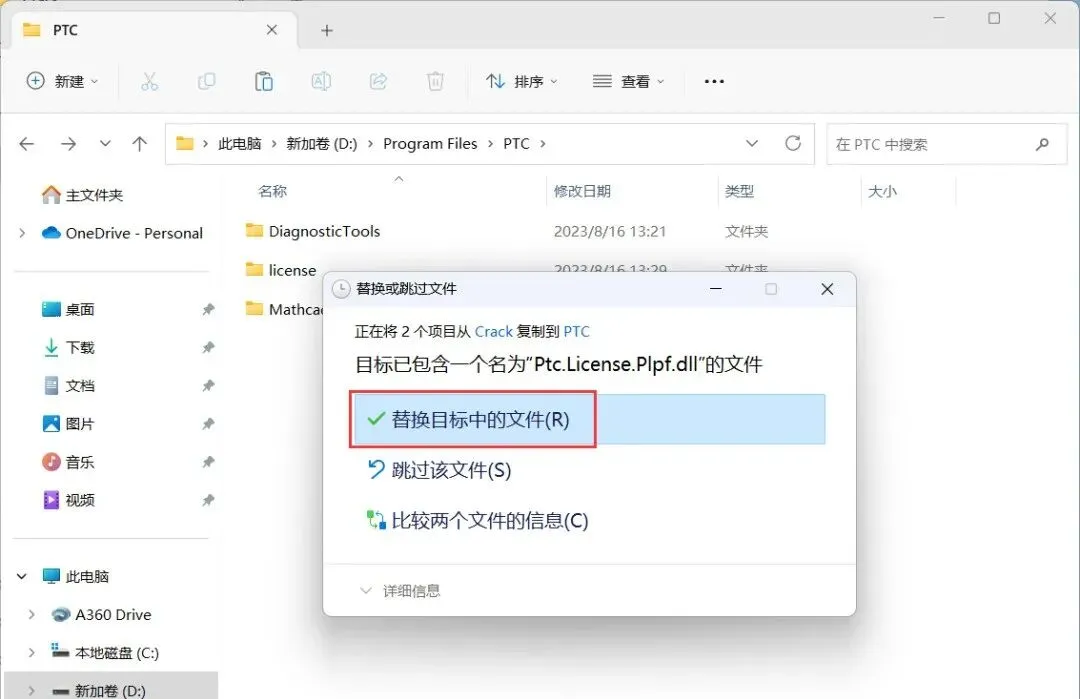Open OneDrive - Personal in sidebar

[122, 233]
